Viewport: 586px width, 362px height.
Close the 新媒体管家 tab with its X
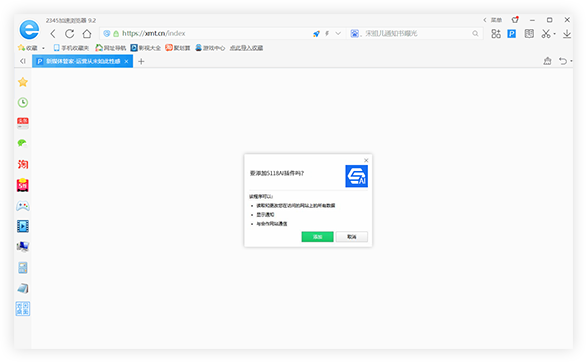coord(126,61)
